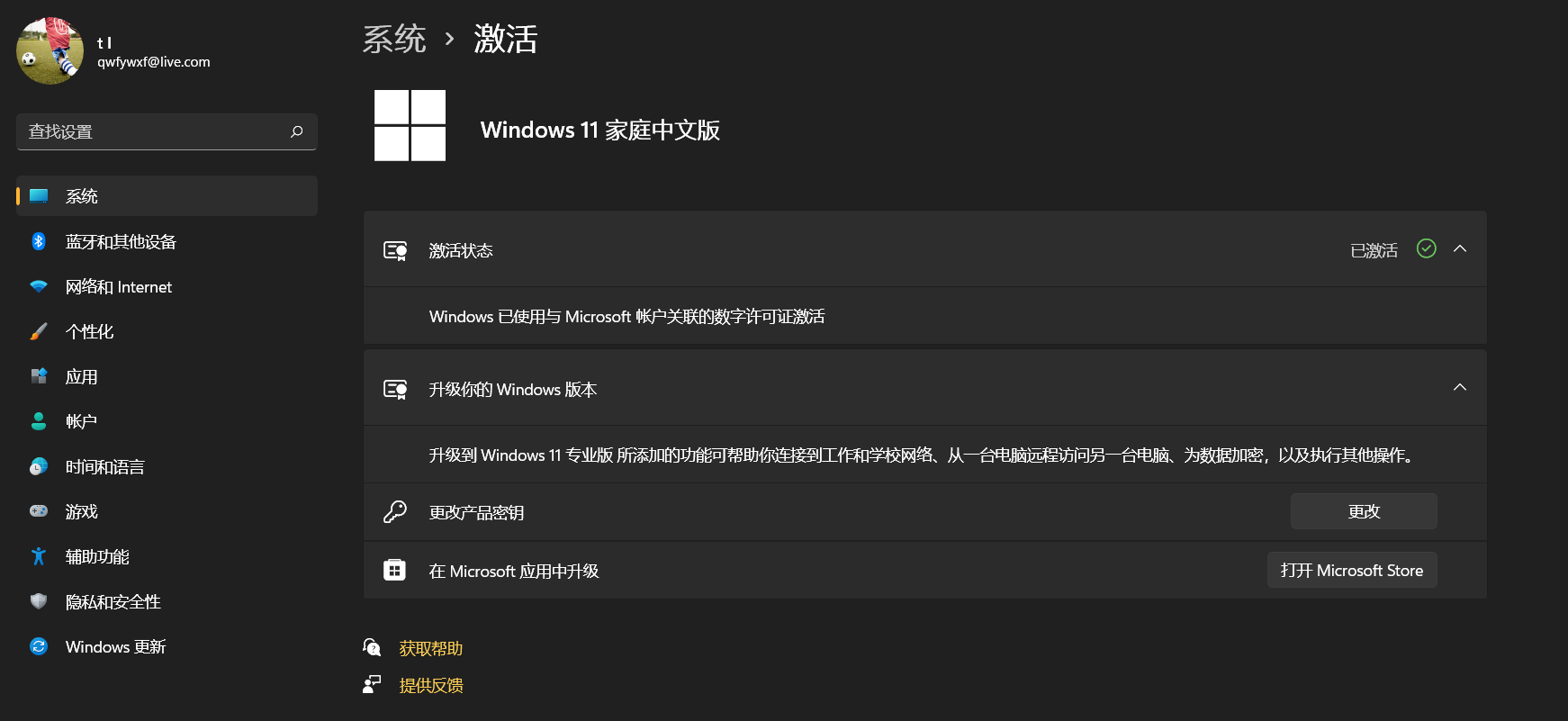Image resolution: width=1568 pixels, height=721 pixels.
Task: Open 辅助功能 settings
Action: pyautogui.click(x=167, y=556)
